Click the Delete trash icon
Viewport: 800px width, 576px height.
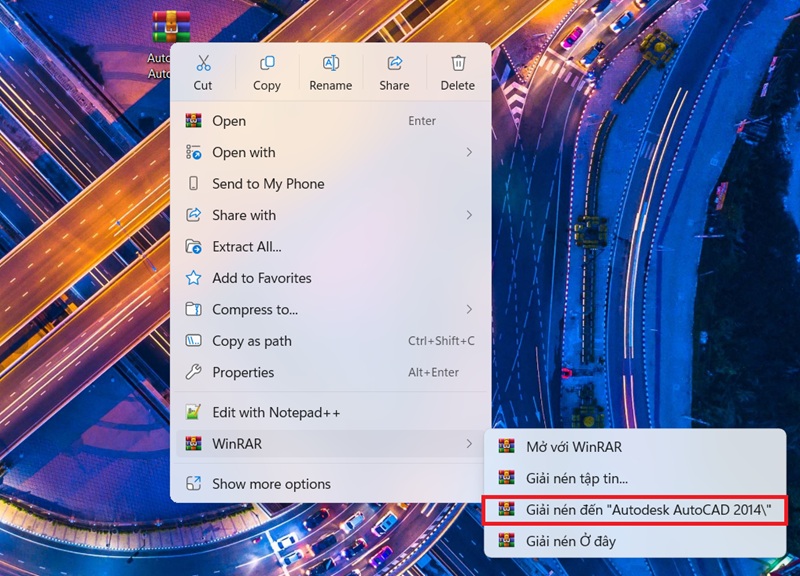tap(457, 62)
